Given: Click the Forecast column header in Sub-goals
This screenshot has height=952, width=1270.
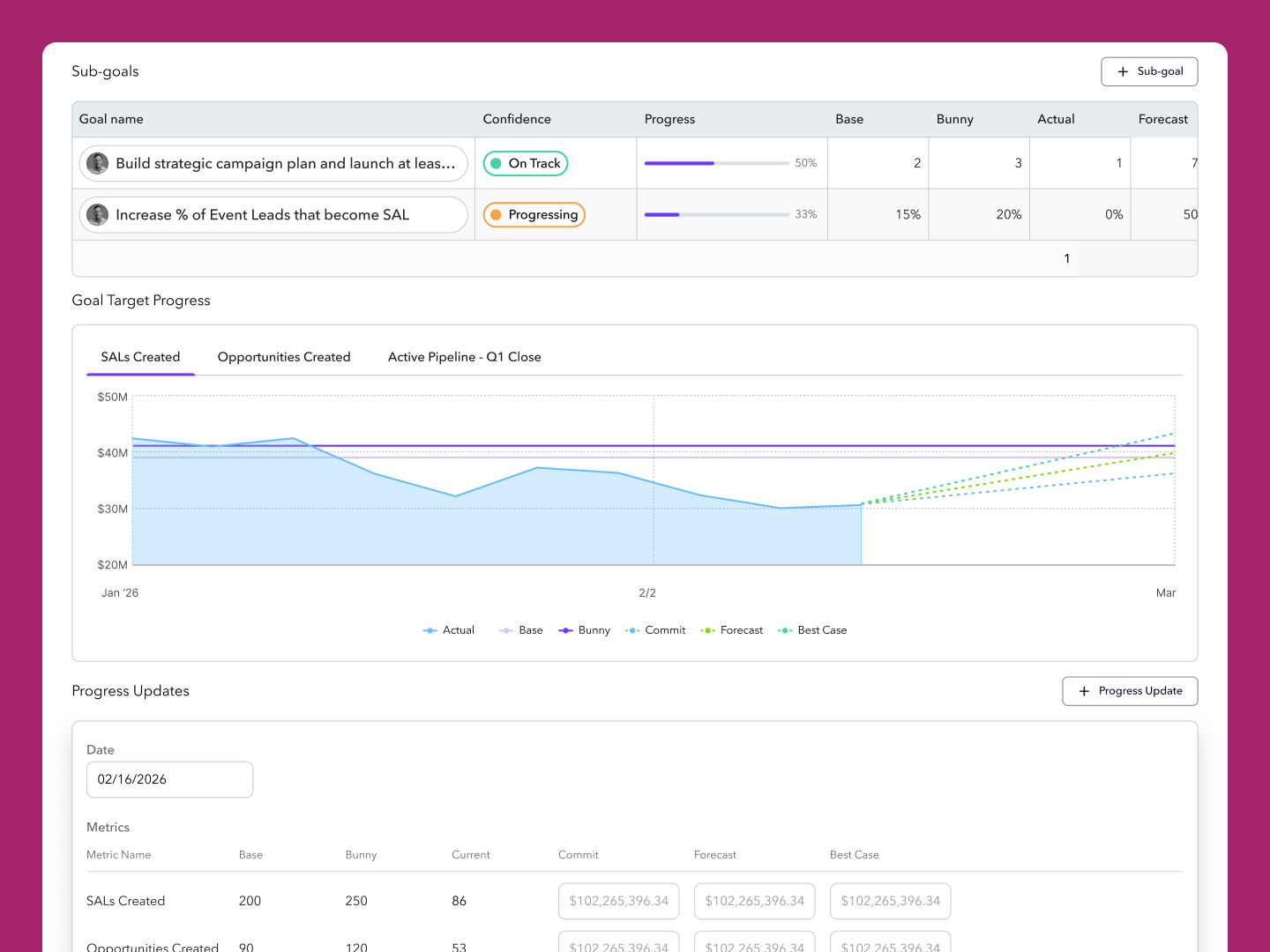Looking at the screenshot, I should [x=1163, y=119].
